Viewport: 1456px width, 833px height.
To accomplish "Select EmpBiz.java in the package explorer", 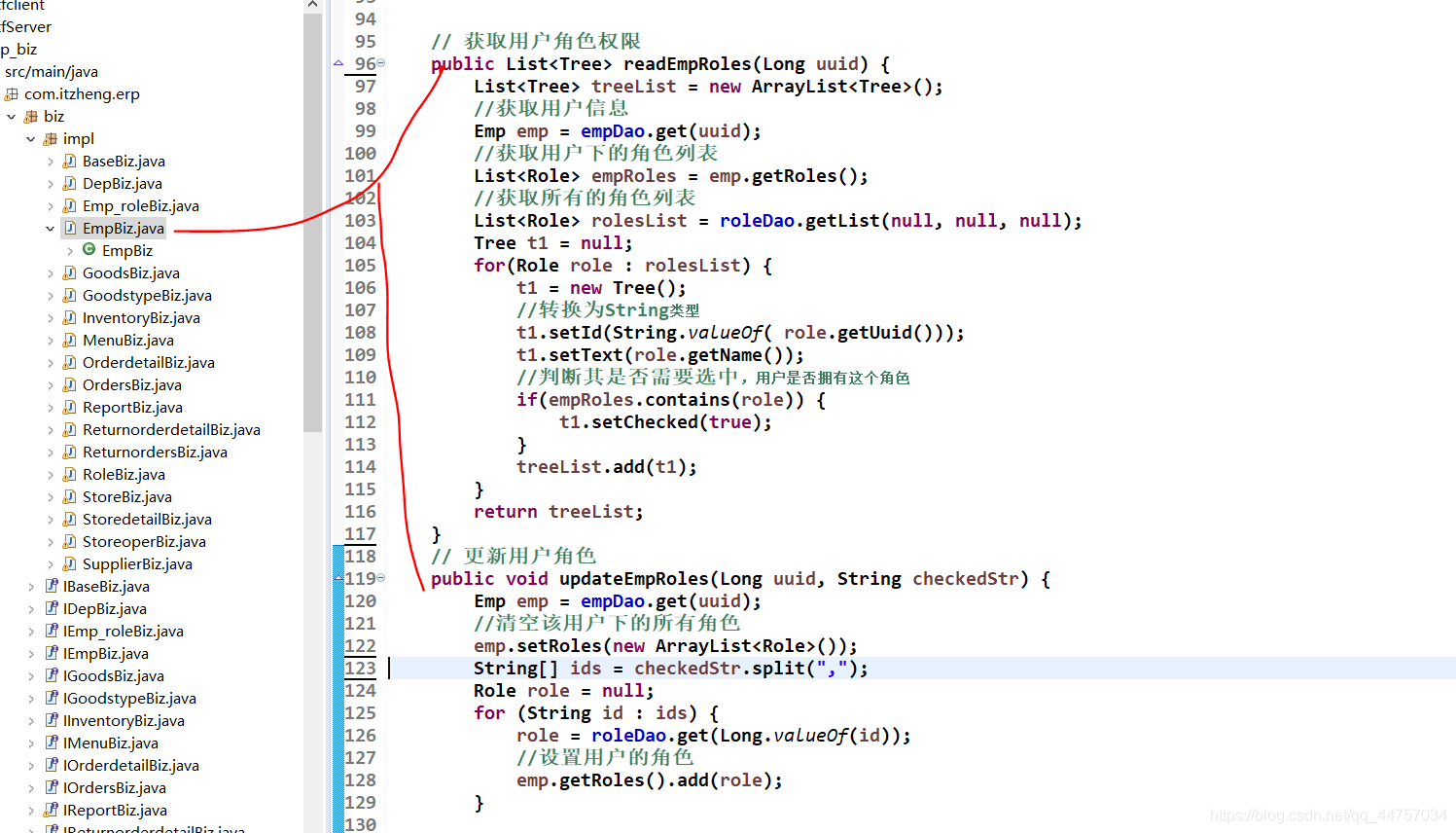I will [x=123, y=229].
